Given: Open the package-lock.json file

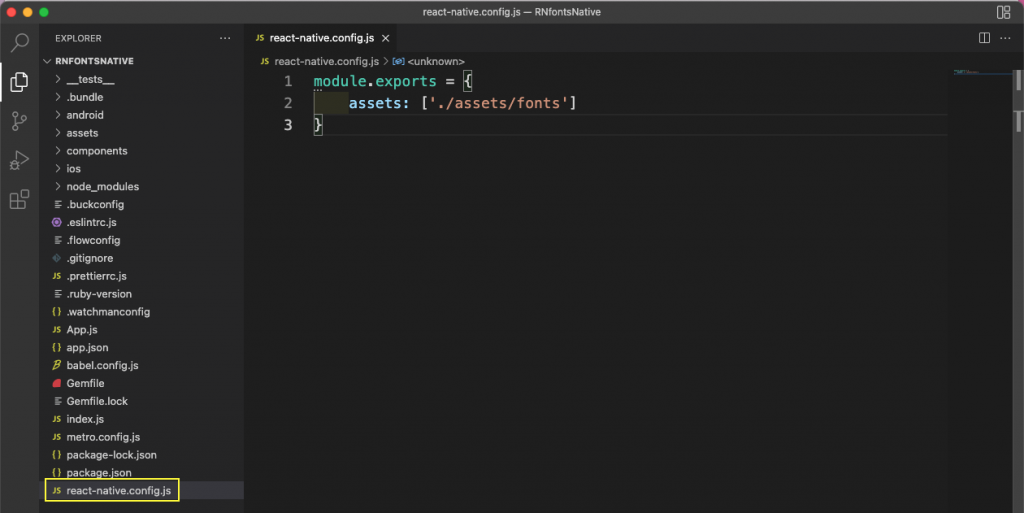Looking at the screenshot, I should point(141,455).
